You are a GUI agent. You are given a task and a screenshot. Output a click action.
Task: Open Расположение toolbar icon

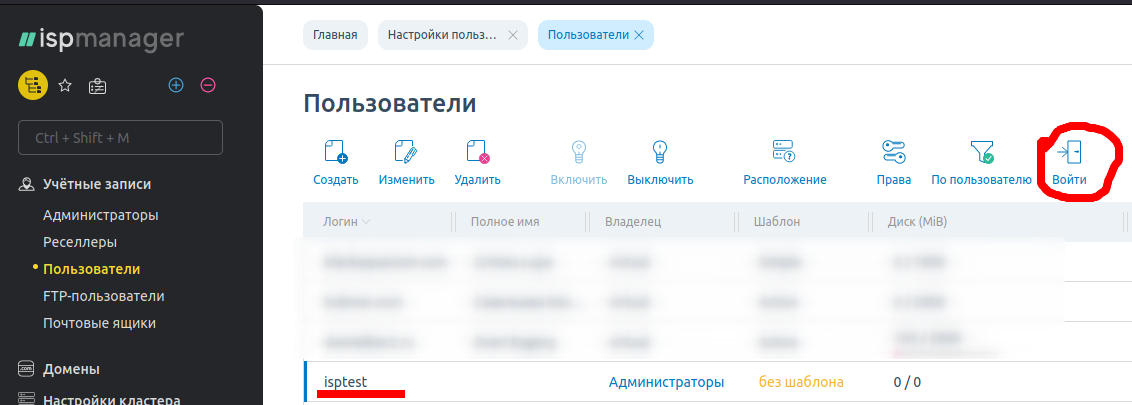pyautogui.click(x=784, y=153)
